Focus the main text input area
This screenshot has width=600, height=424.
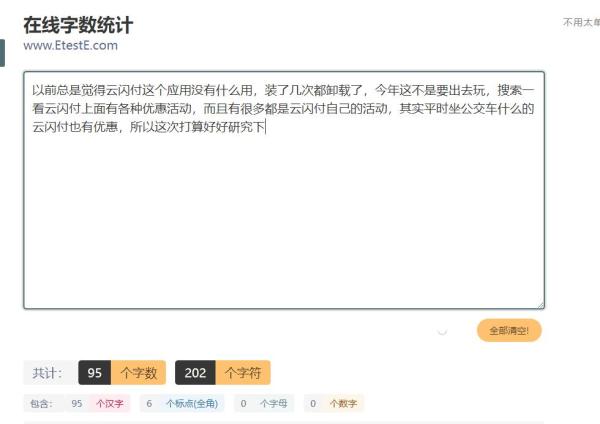pos(284,190)
